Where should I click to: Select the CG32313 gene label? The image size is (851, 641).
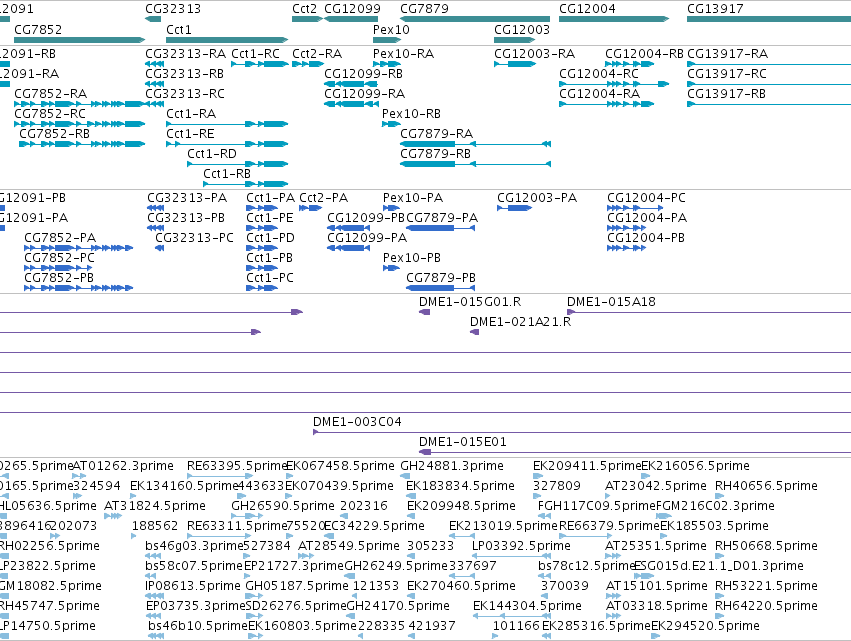point(173,9)
